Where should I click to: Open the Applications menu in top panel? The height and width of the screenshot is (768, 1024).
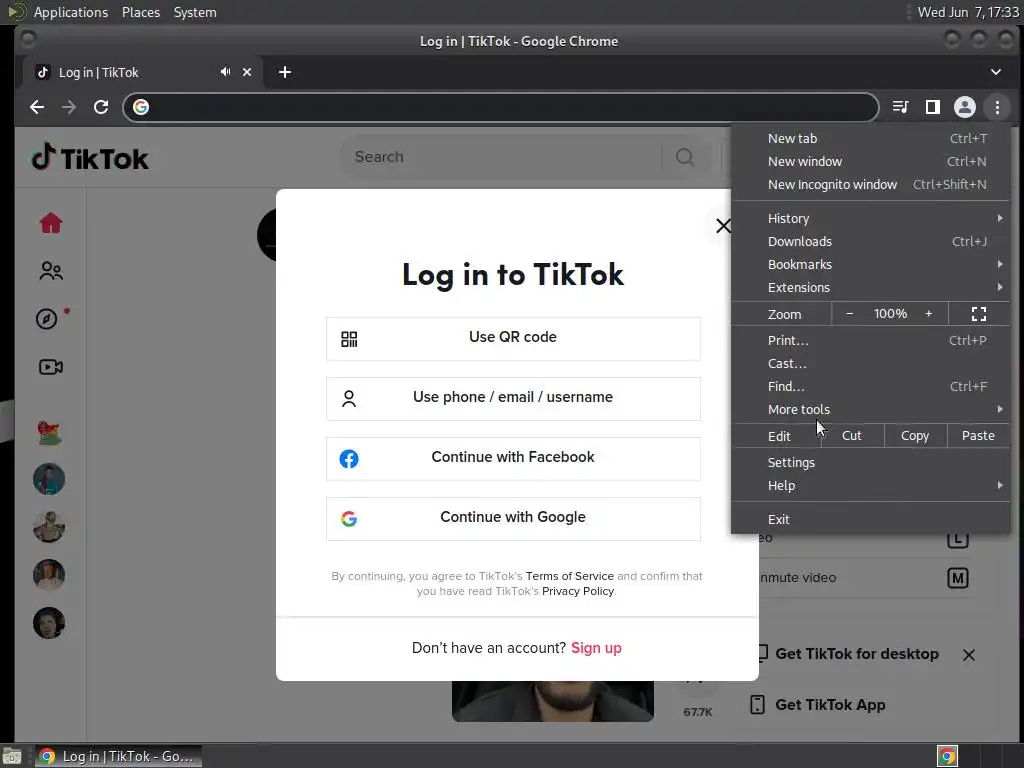point(71,12)
